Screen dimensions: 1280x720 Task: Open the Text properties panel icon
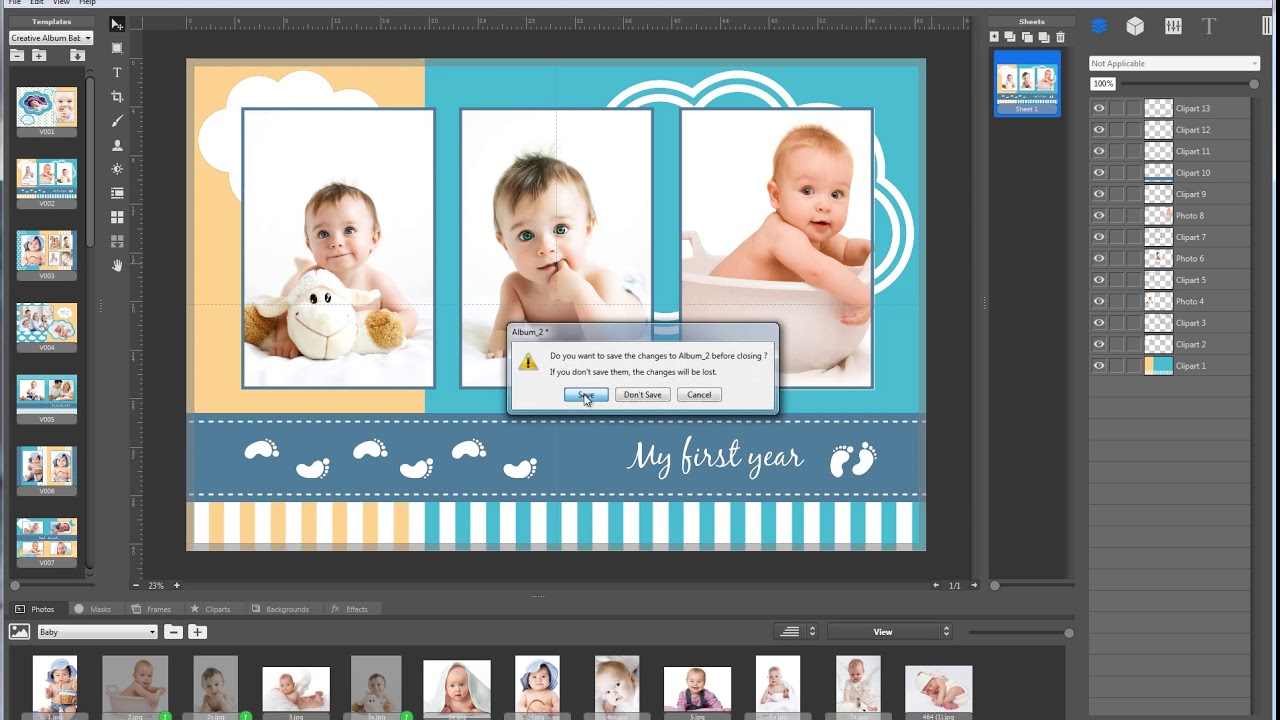coord(1209,27)
